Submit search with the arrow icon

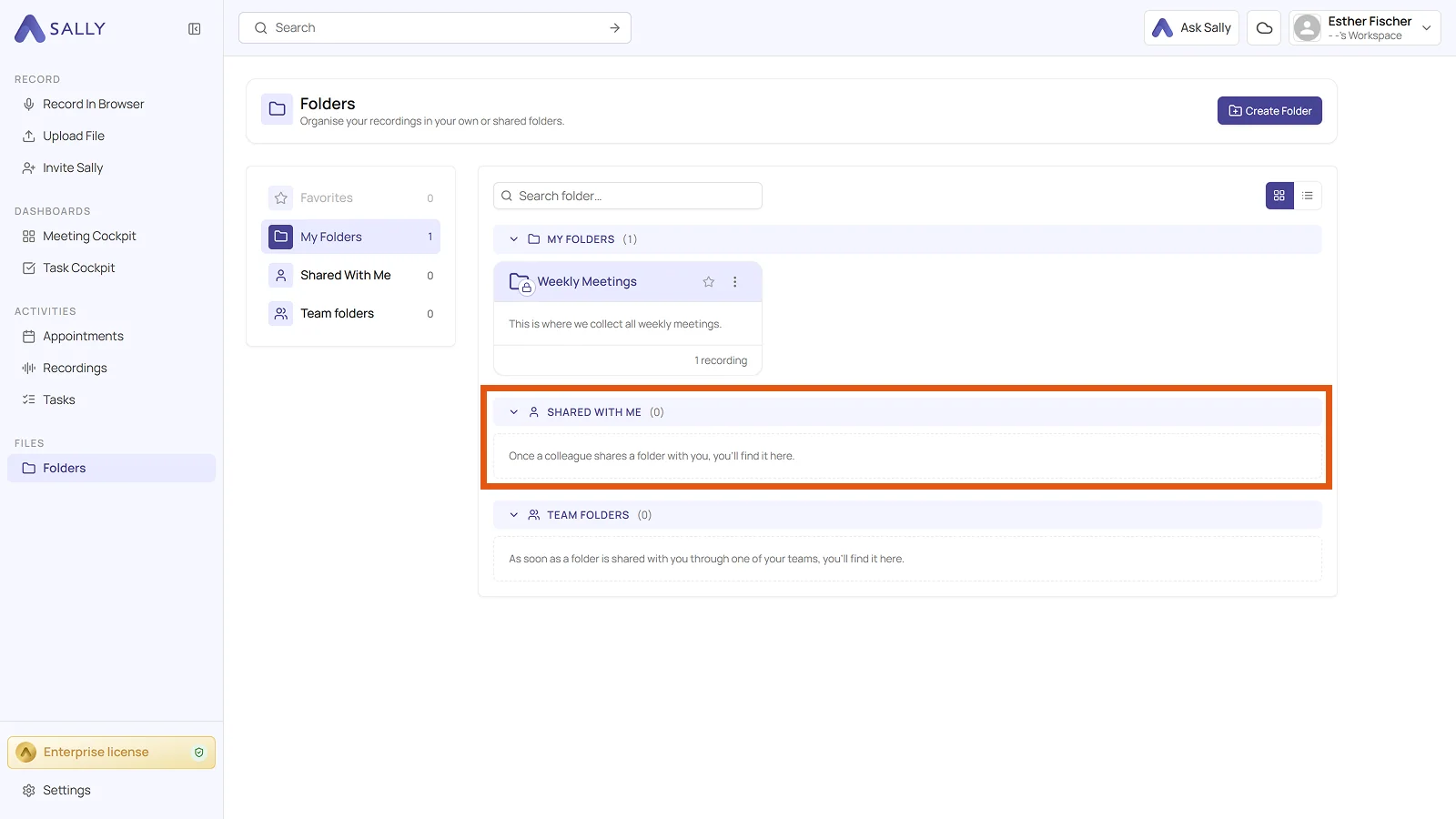[615, 28]
